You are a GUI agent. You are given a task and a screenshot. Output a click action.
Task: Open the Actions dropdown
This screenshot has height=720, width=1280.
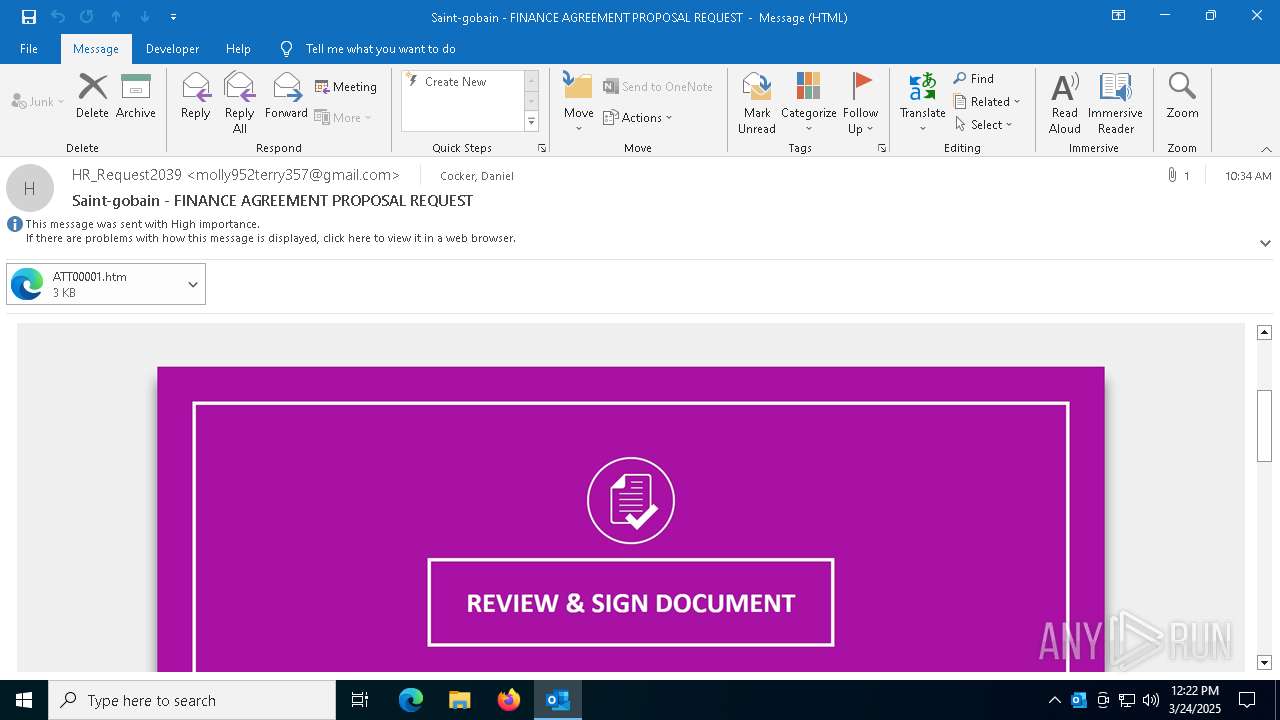click(x=638, y=117)
